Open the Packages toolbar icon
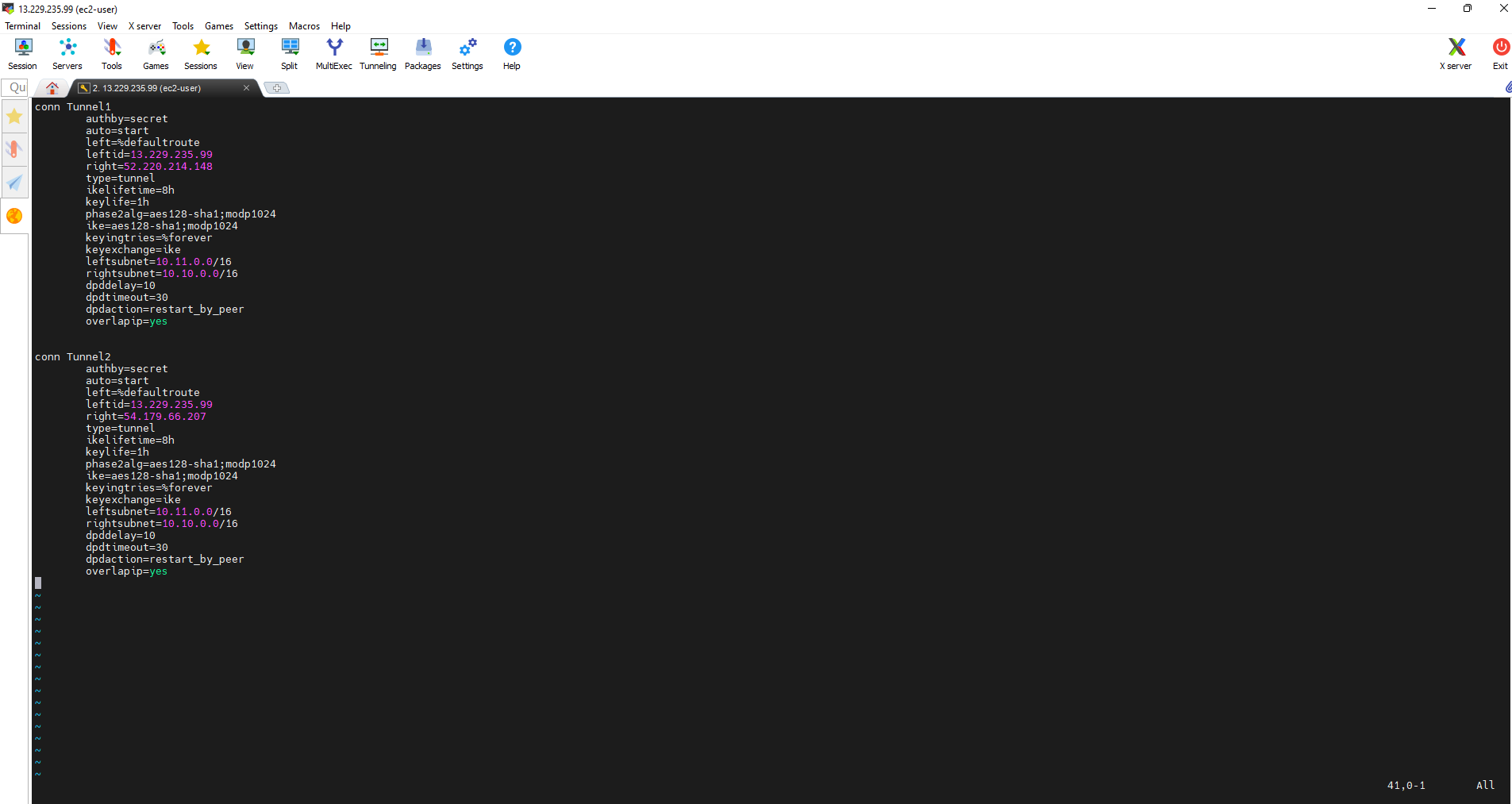 (x=423, y=54)
